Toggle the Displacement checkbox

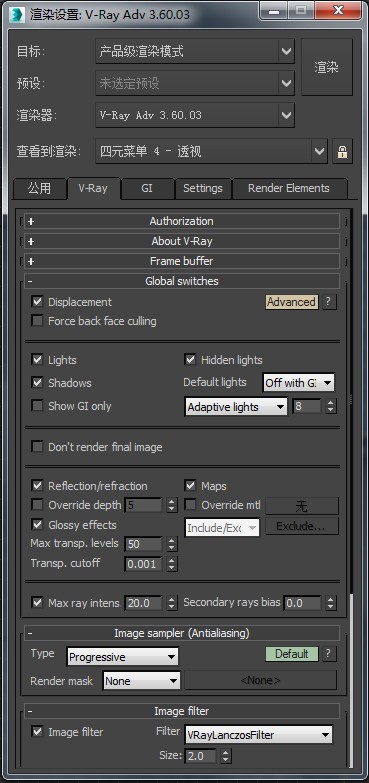coord(37,302)
